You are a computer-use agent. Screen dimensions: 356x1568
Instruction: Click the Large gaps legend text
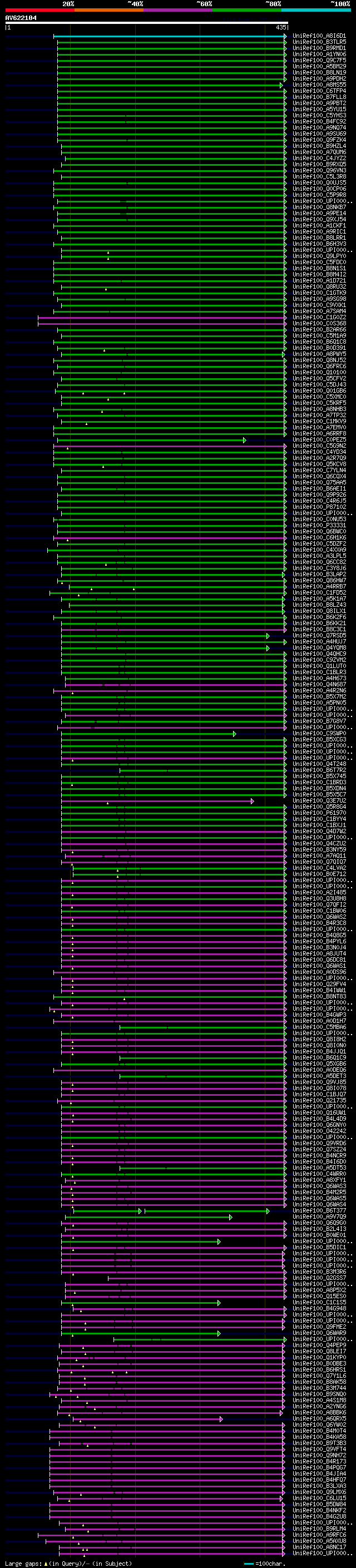click(23, 1564)
